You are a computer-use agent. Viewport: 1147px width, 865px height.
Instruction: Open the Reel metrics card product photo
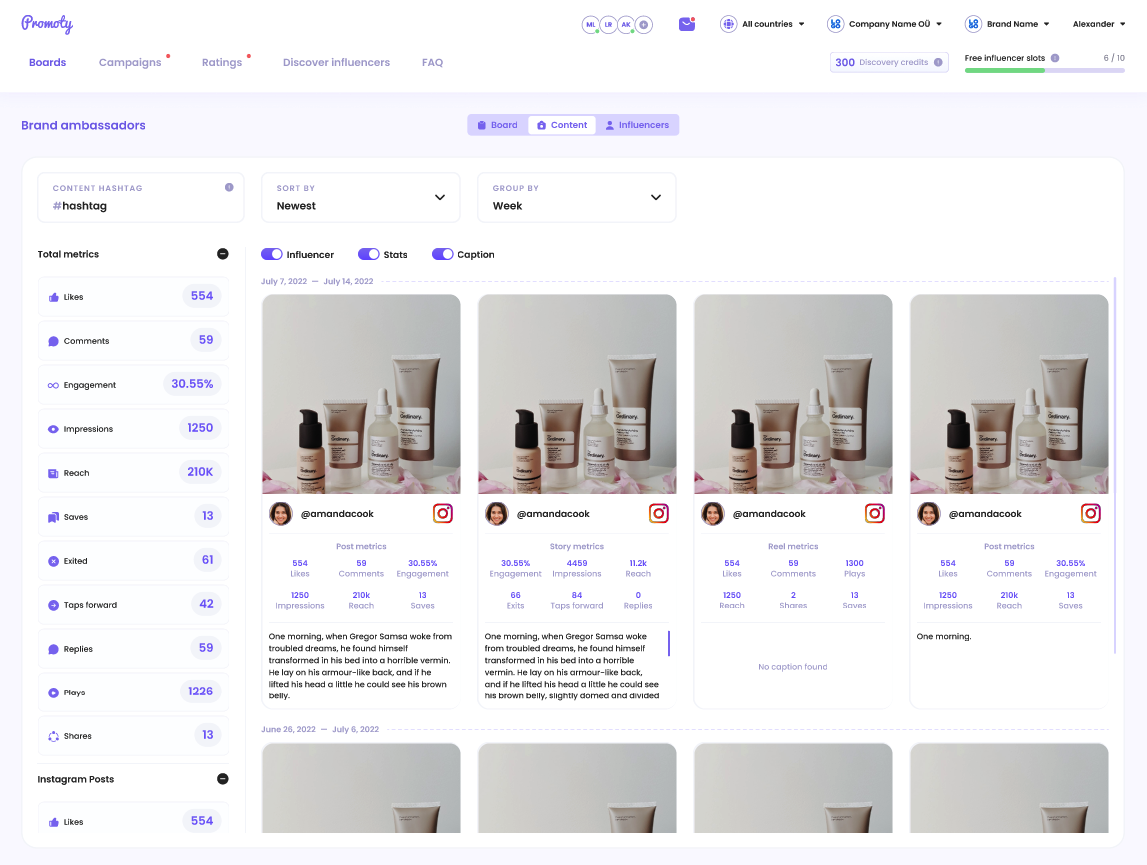[793, 394]
